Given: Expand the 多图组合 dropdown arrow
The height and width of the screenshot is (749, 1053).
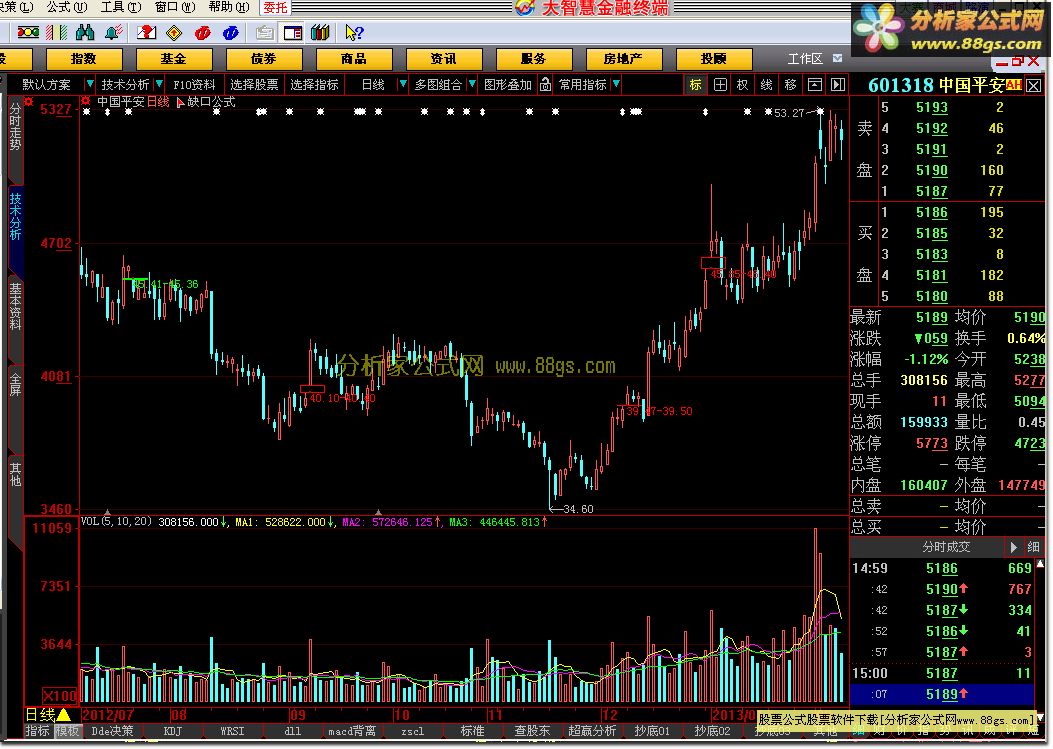Looking at the screenshot, I should 472,85.
